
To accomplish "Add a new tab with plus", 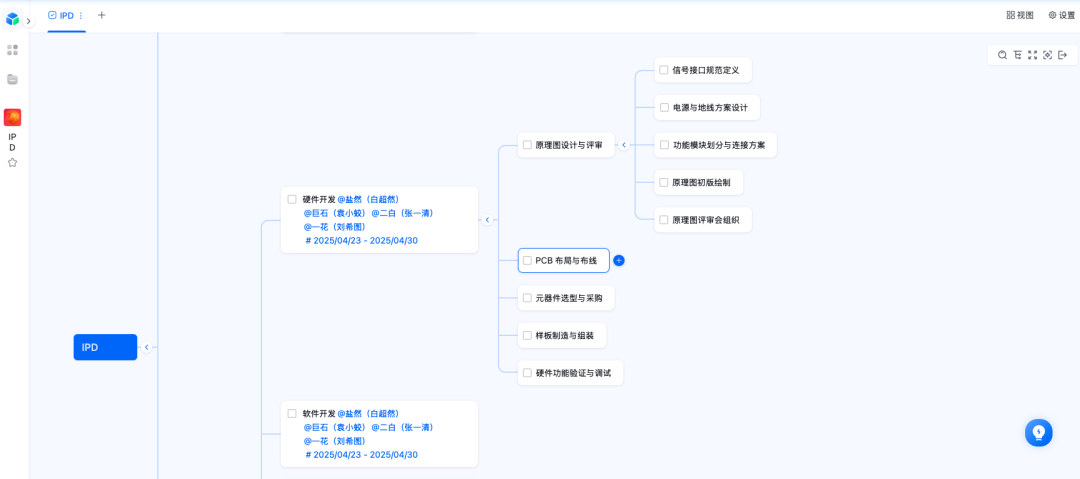I will [x=101, y=15].
